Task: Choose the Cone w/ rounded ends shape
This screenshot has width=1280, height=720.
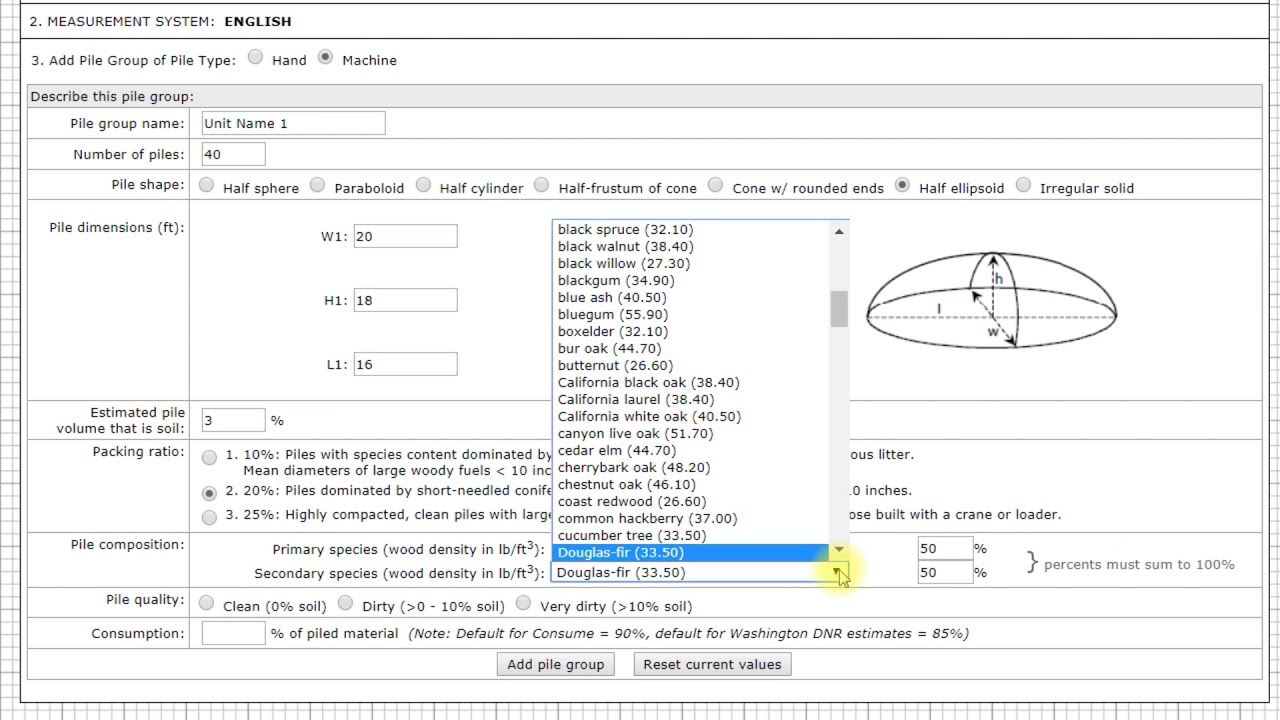Action: tap(715, 185)
